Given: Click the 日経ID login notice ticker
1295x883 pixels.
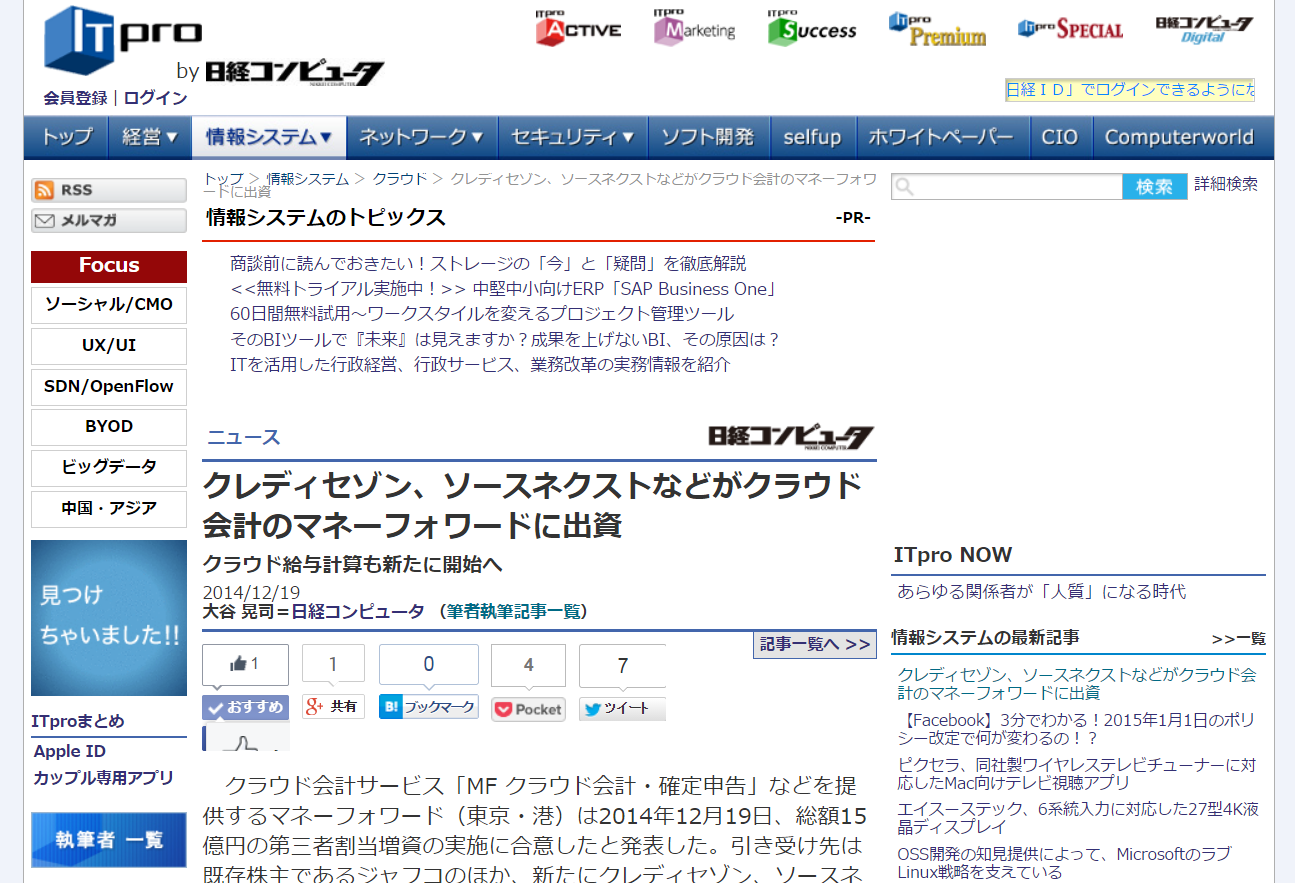Looking at the screenshot, I should pyautogui.click(x=1130, y=90).
